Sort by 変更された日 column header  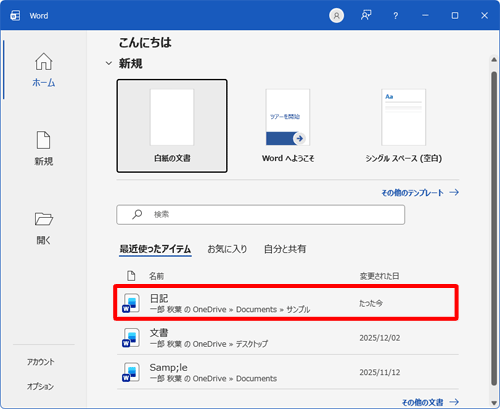point(379,276)
